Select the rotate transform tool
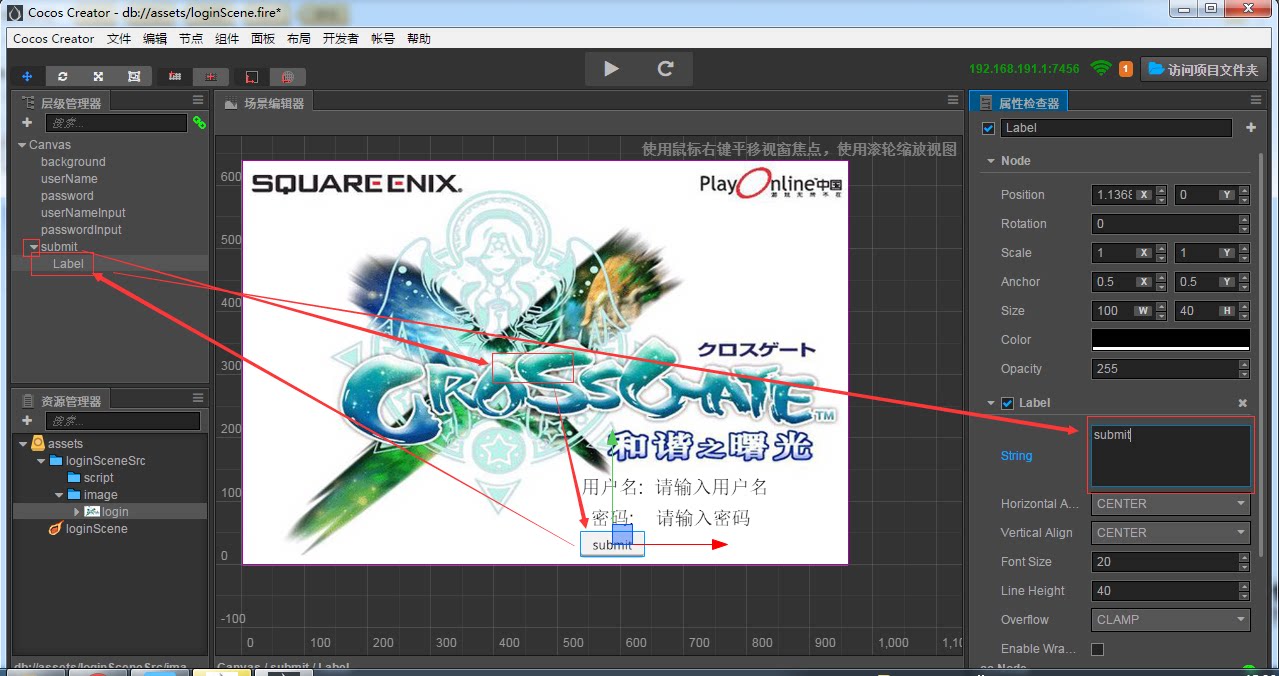The height and width of the screenshot is (676, 1279). (63, 76)
